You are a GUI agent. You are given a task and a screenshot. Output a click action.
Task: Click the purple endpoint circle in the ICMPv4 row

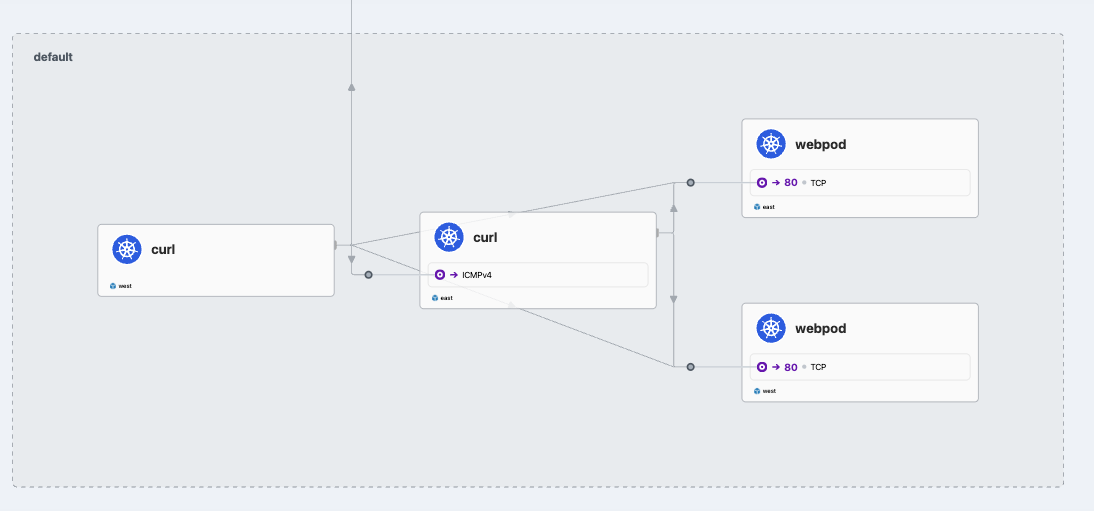pyautogui.click(x=440, y=275)
